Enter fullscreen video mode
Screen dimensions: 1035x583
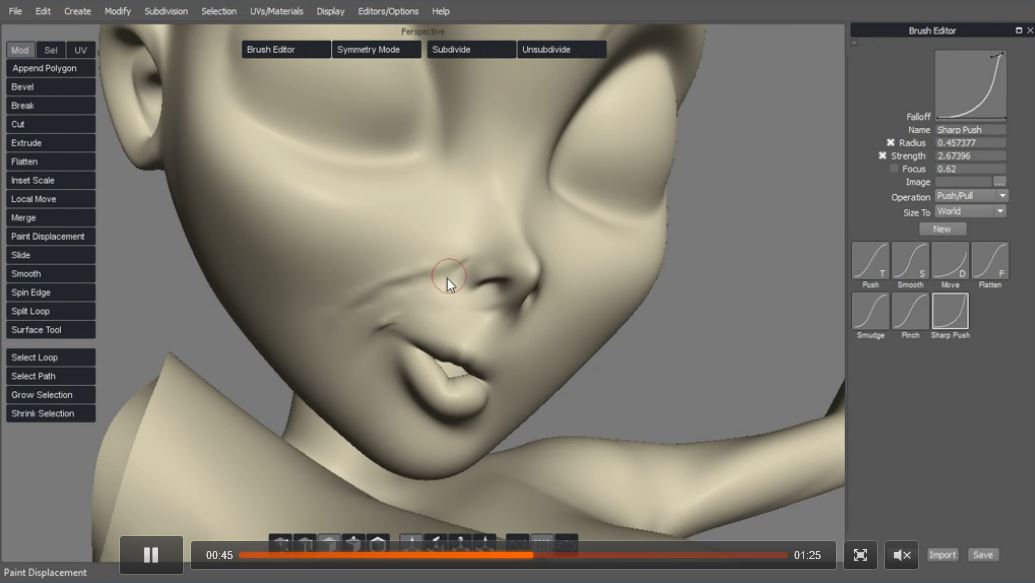coord(860,555)
